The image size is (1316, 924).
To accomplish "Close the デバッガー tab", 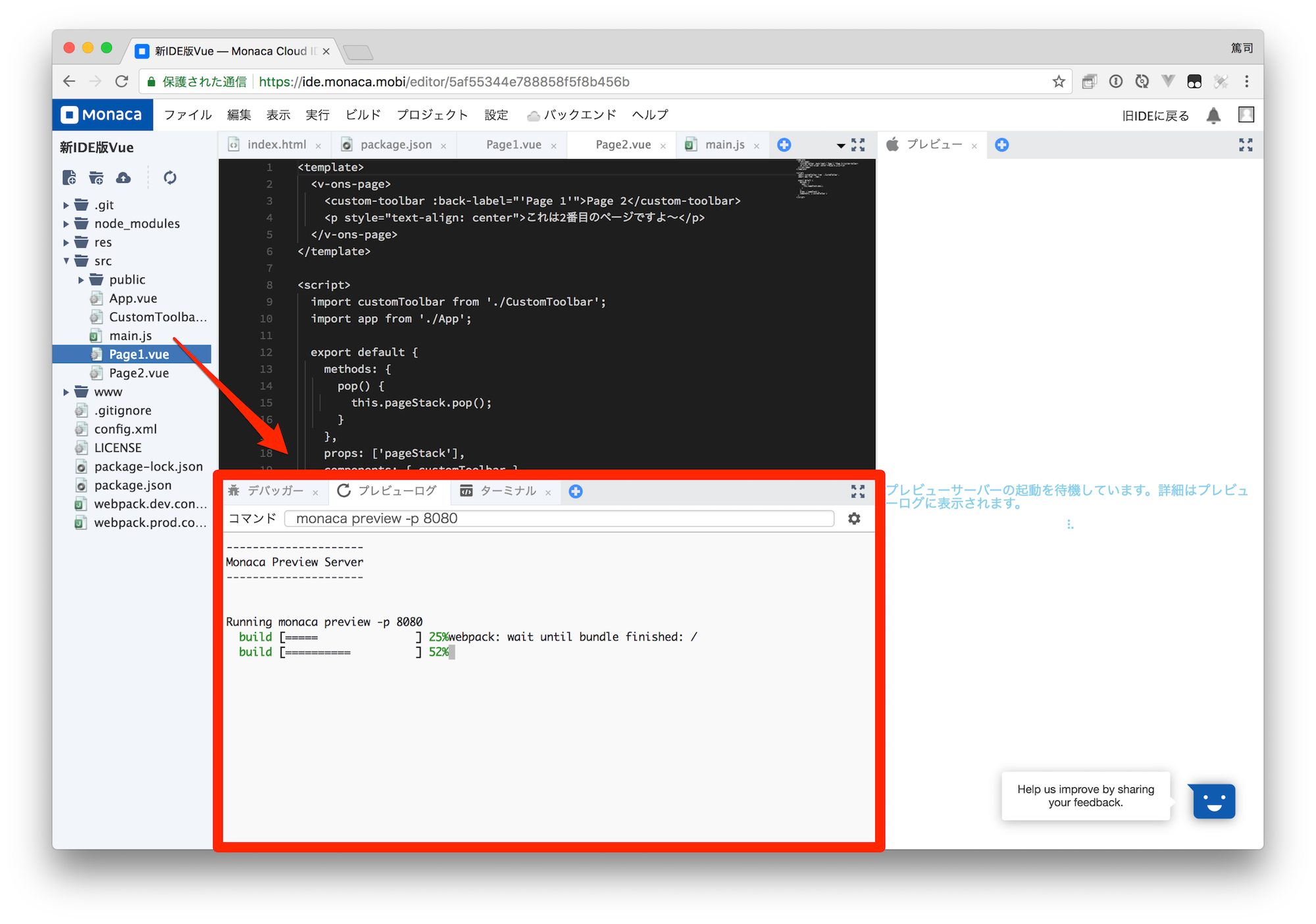I will tap(315, 493).
